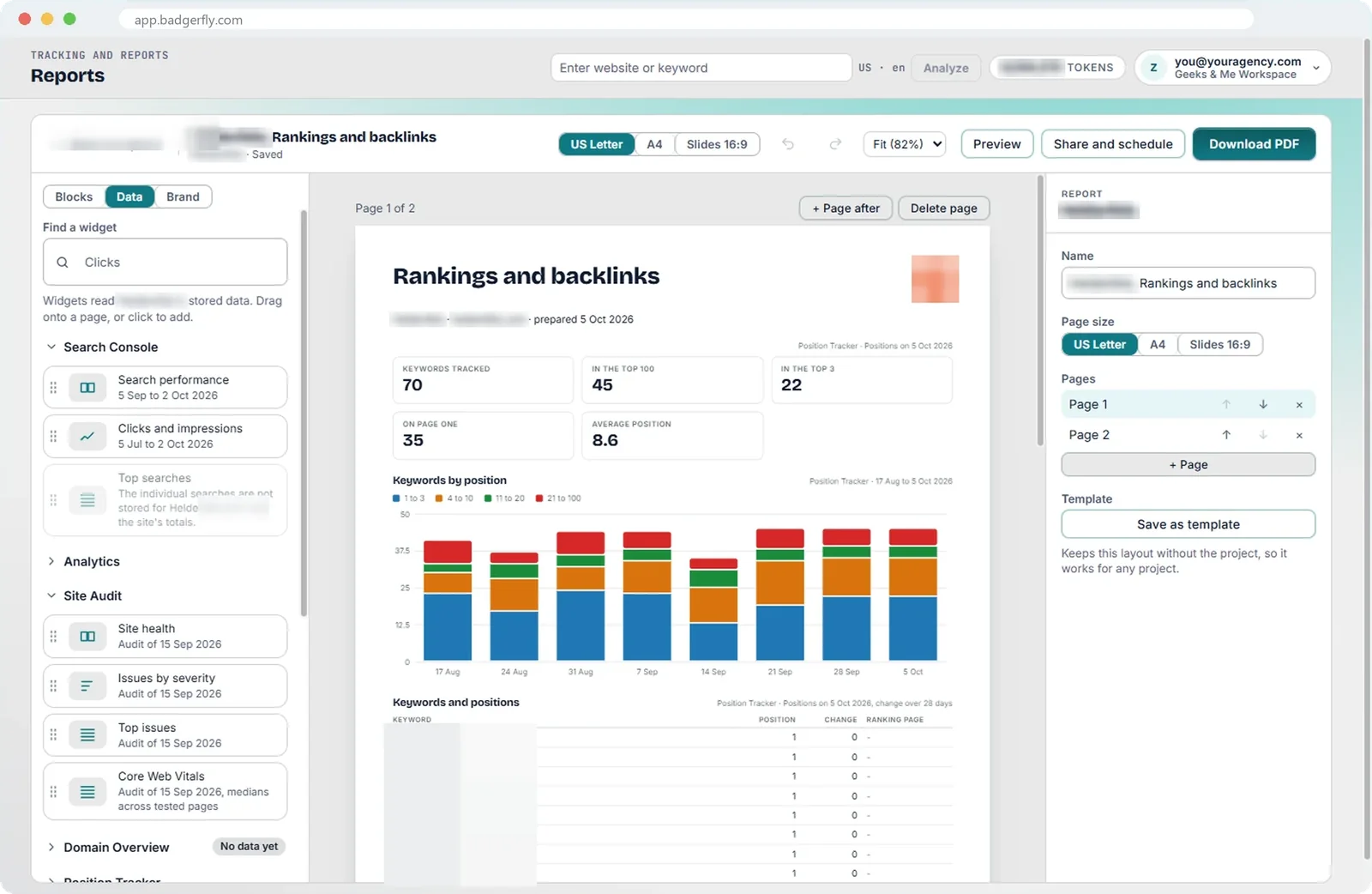The image size is (1372, 894).
Task: Click the Search performance widget icon
Action: [x=87, y=388]
